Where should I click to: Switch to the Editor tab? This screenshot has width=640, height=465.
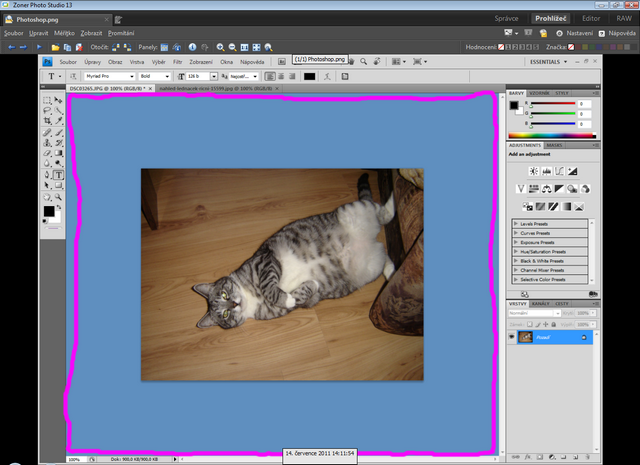pyautogui.click(x=591, y=18)
